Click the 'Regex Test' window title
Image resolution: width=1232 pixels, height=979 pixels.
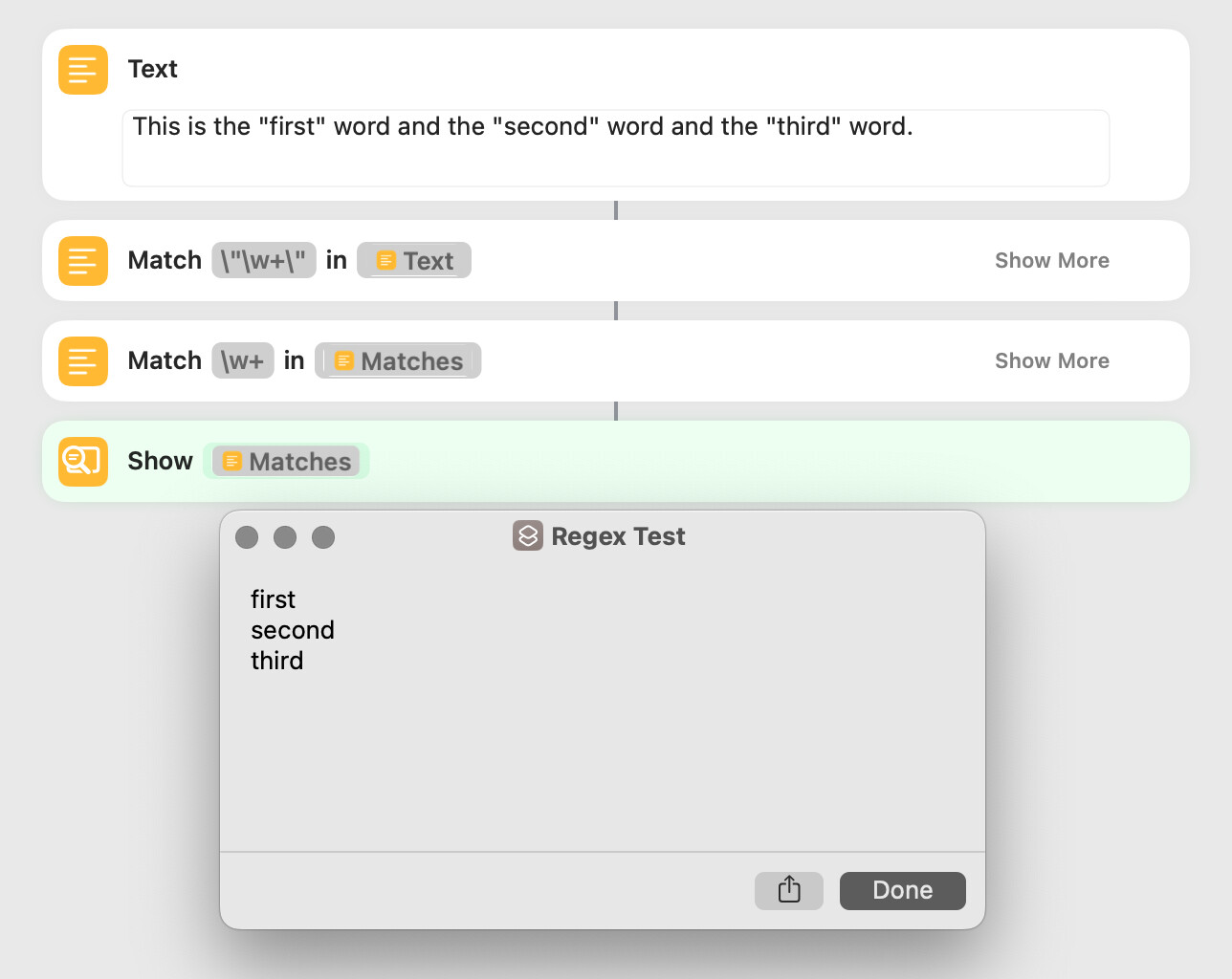[x=618, y=536]
